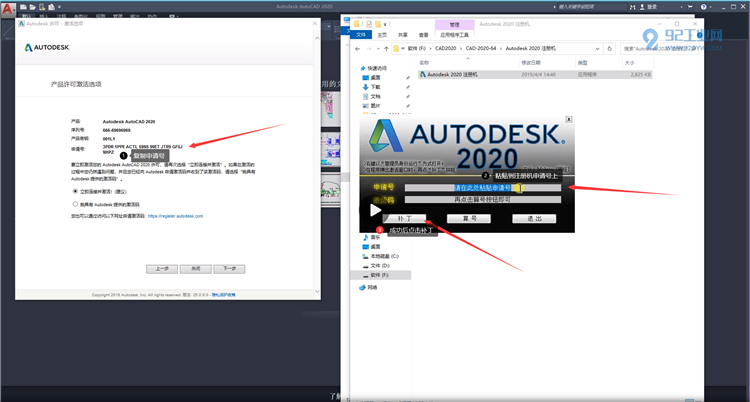This screenshot has width=750, height=402.
Task: Click the AutoCAD help question mark icon
Action: tap(704, 7)
